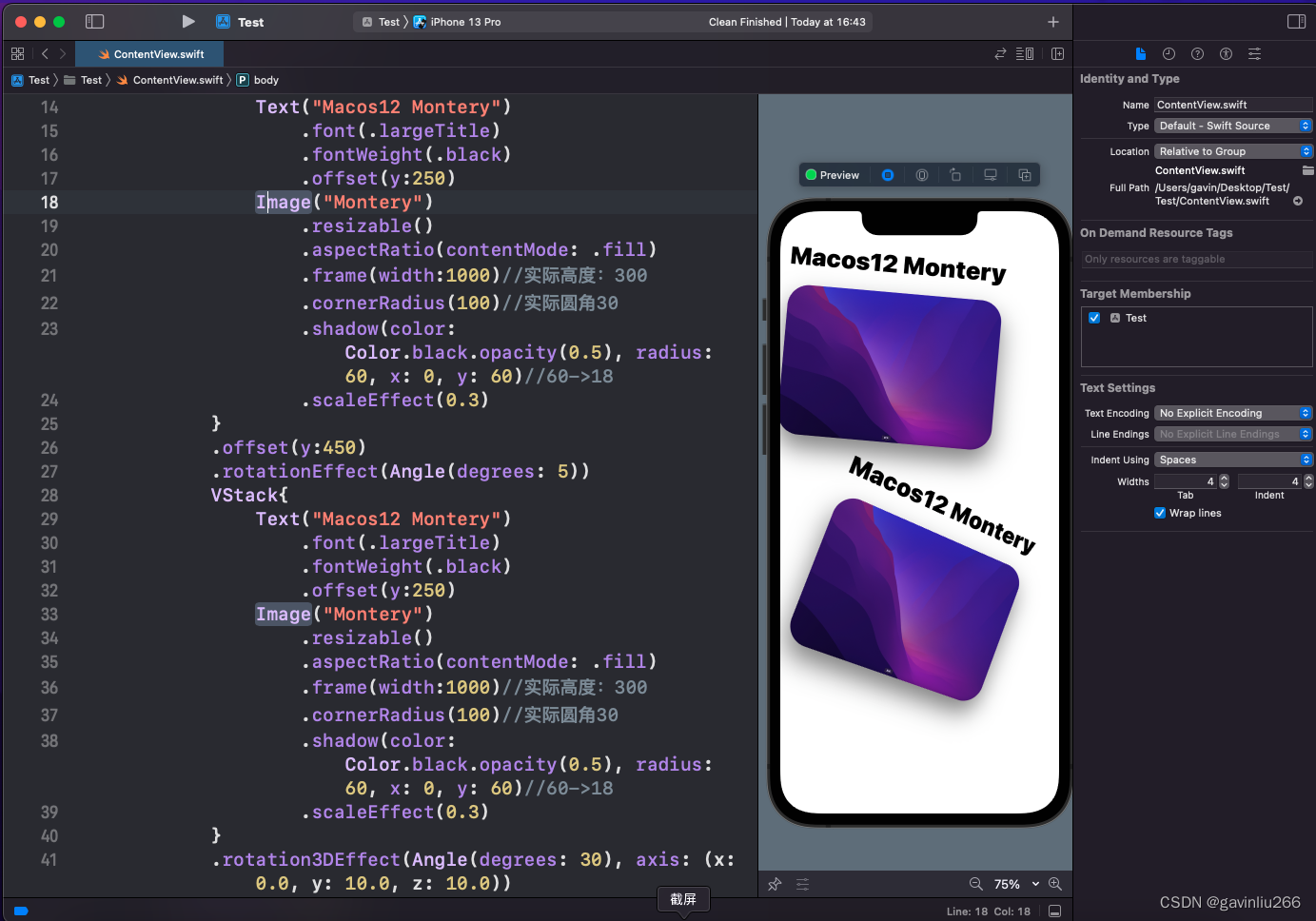
Task: Open the Indent Using Spaces dropdown
Action: point(1233,460)
